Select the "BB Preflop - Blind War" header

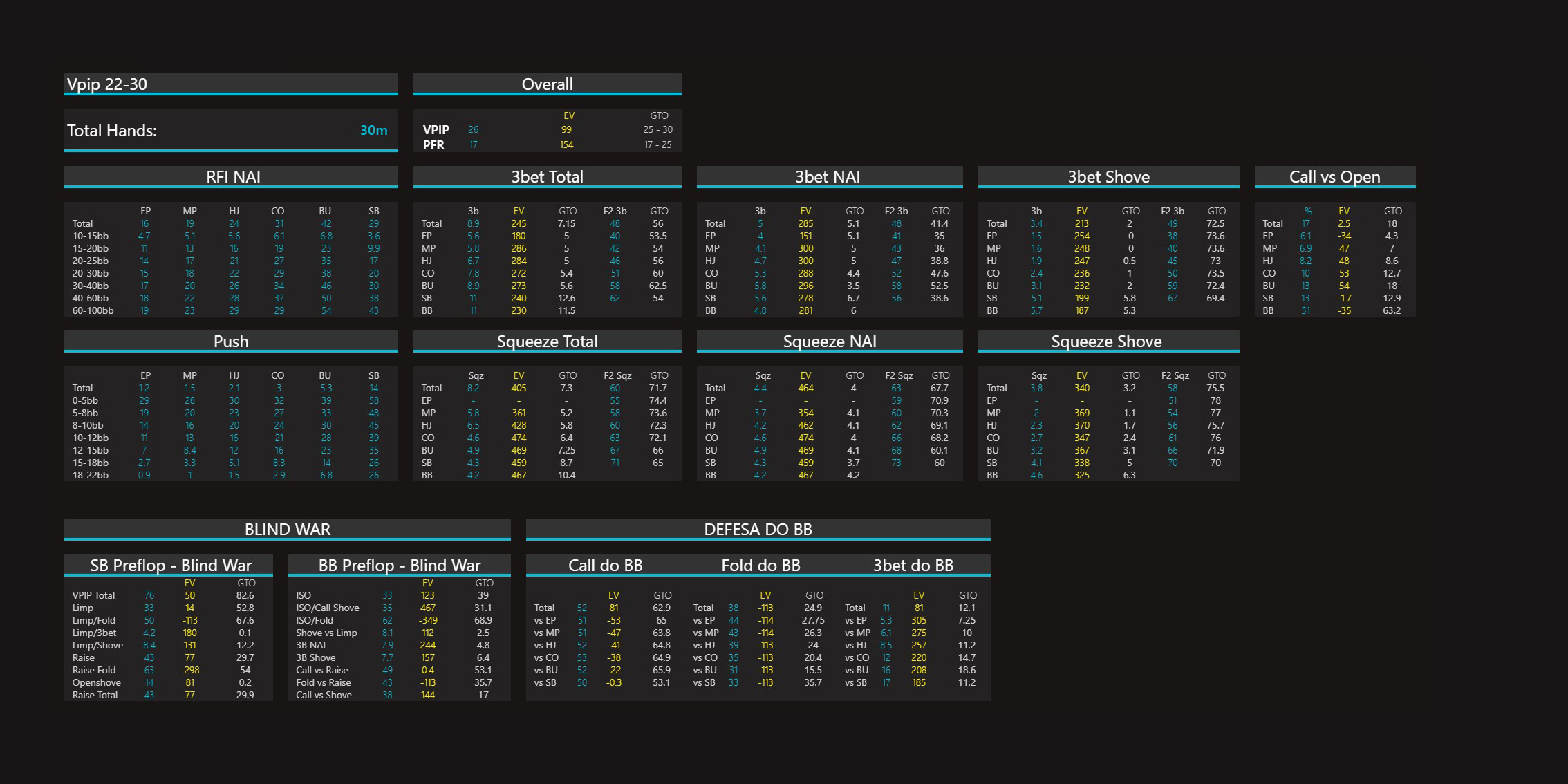400,566
